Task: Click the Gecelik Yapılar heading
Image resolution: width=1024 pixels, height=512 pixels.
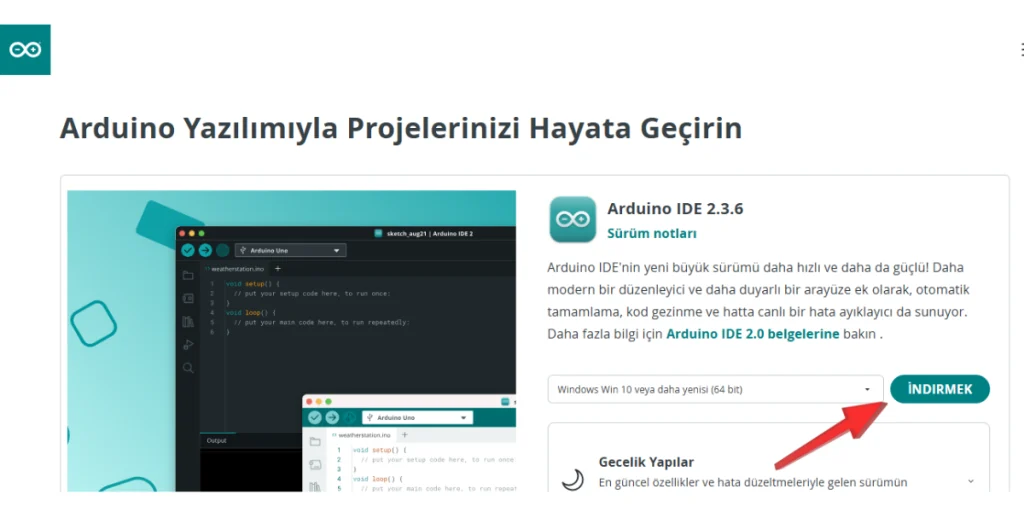Action: click(x=646, y=462)
